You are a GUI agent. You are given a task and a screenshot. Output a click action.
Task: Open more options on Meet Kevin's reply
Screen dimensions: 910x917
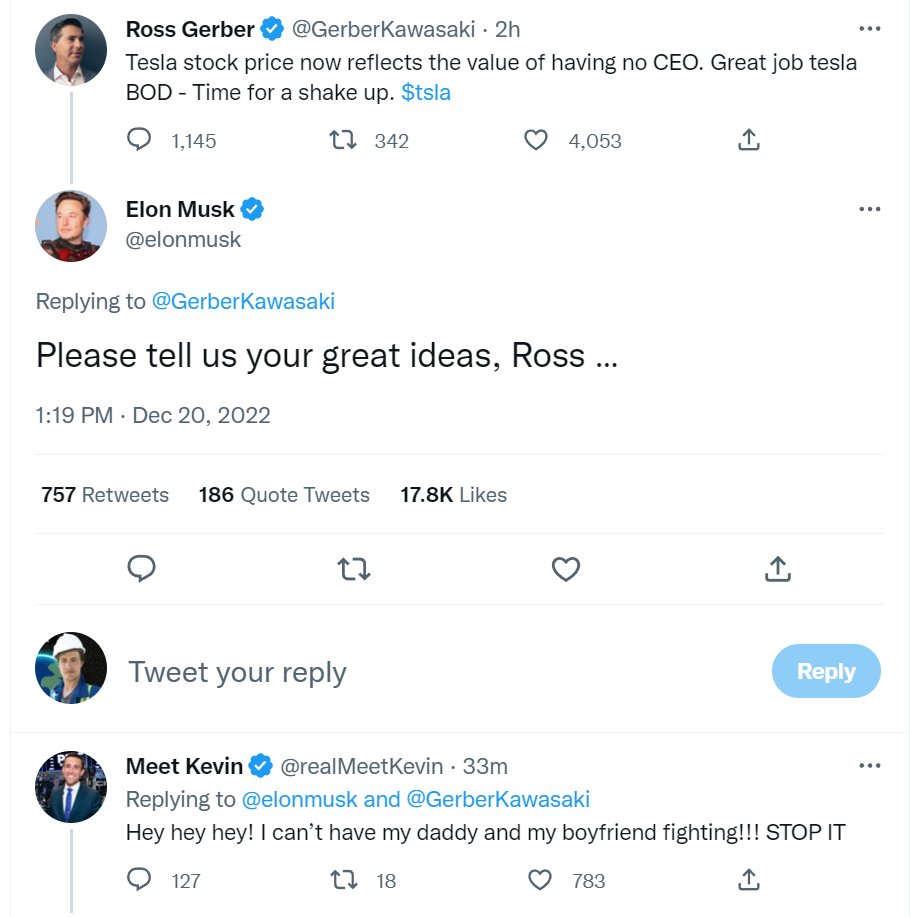(x=869, y=766)
